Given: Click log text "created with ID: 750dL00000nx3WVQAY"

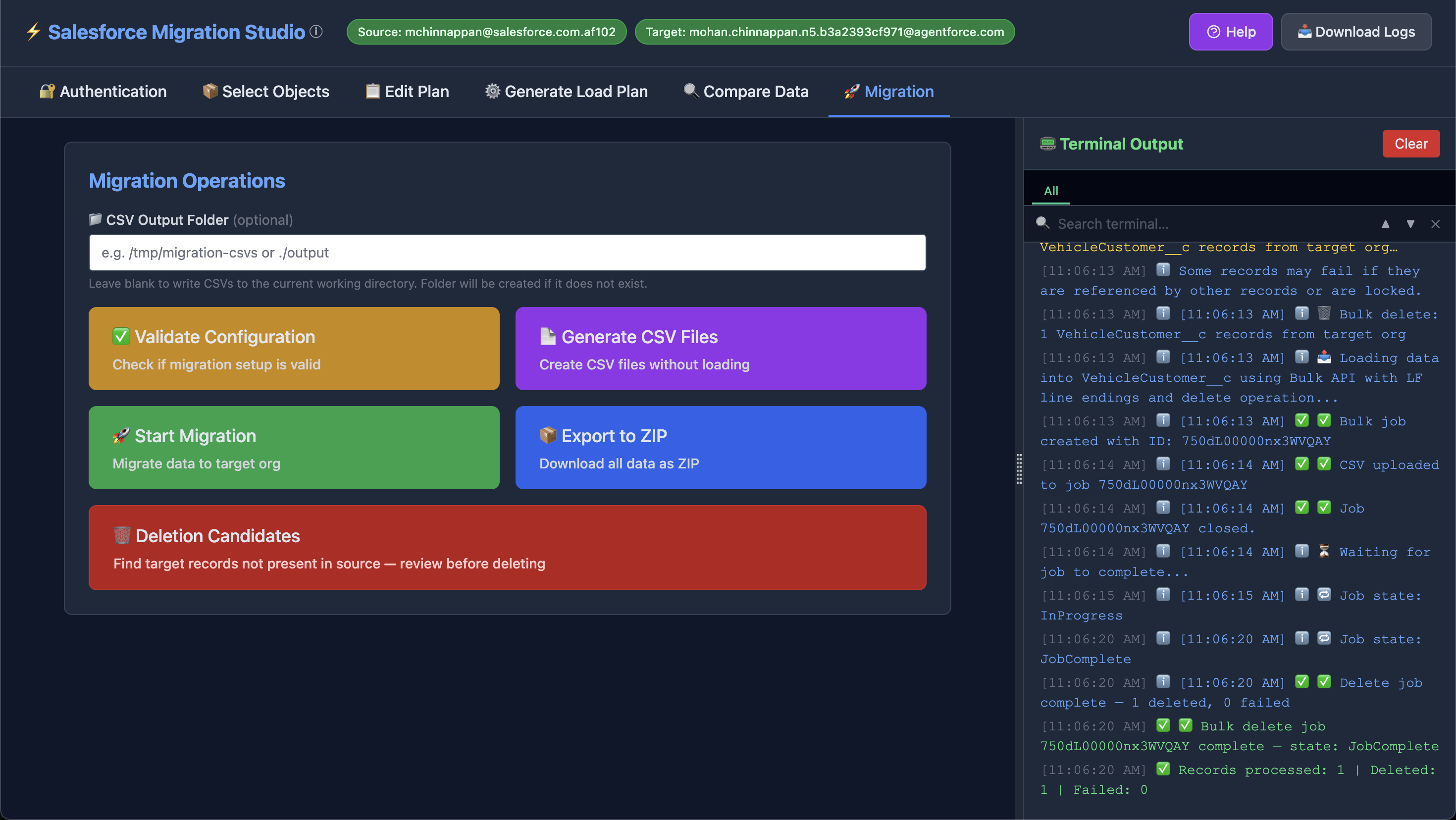Looking at the screenshot, I should 1185,441.
